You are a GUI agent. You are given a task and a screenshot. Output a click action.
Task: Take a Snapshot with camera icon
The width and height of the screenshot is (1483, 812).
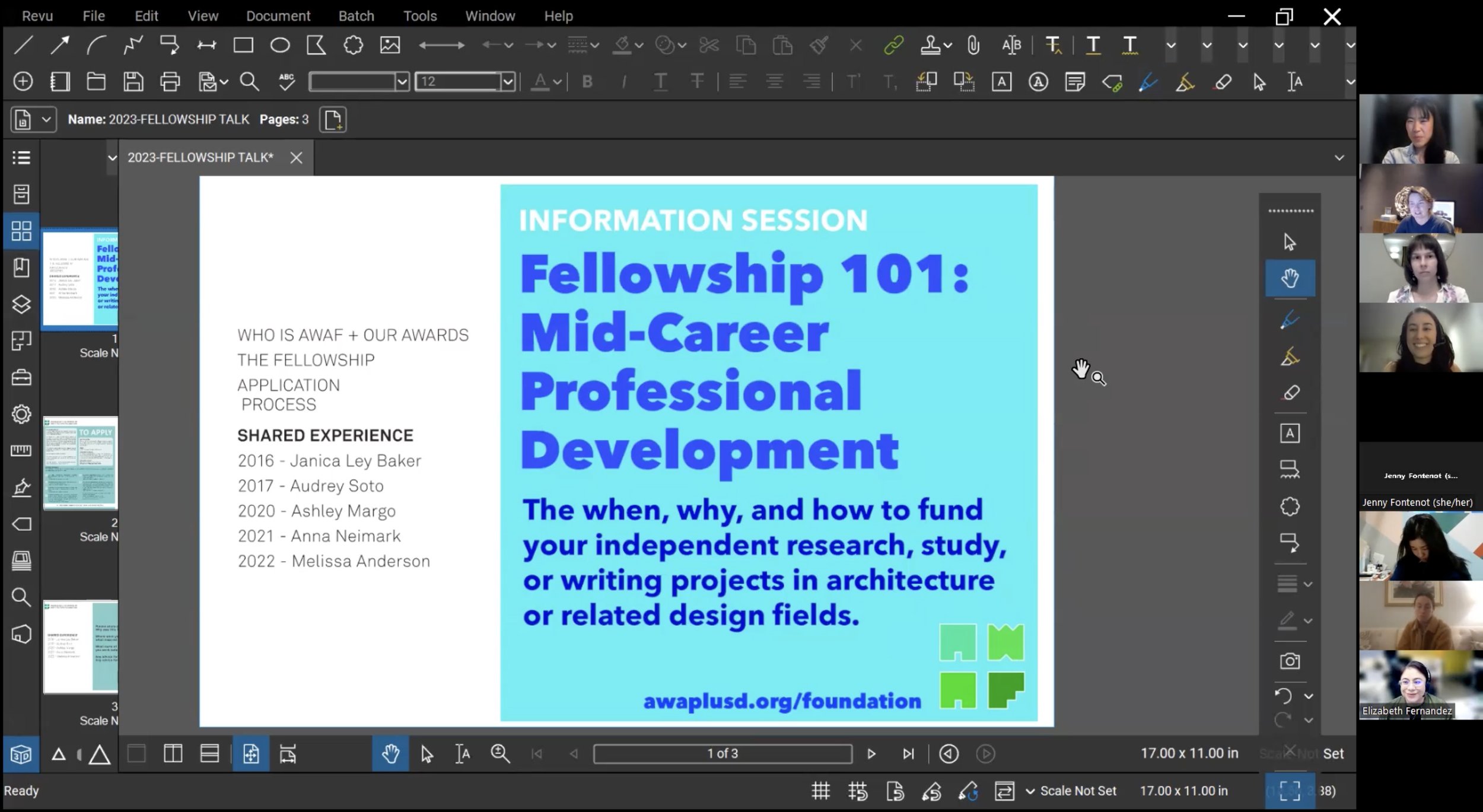pos(1290,661)
